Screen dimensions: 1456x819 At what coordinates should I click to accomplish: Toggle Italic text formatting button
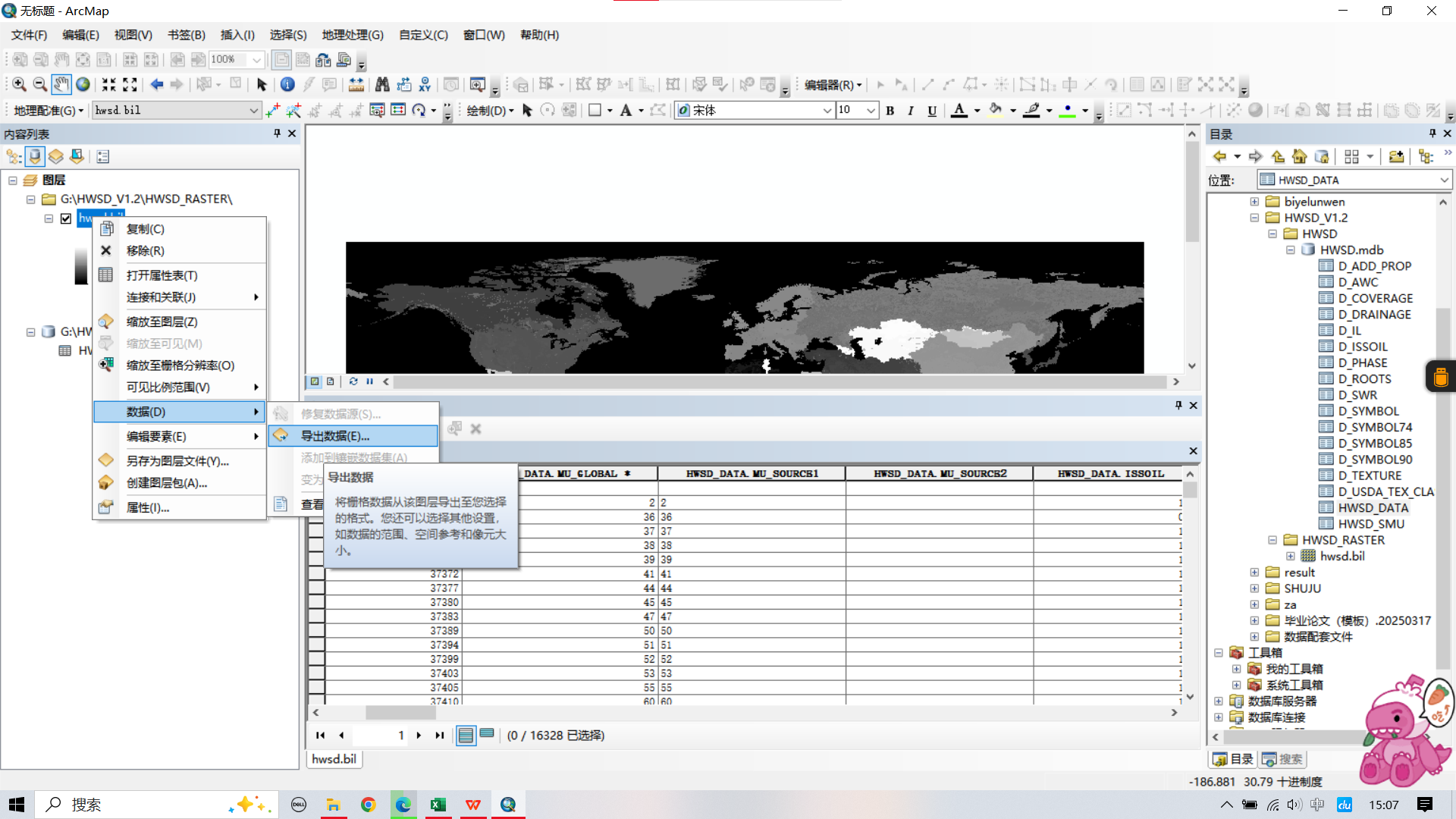click(911, 111)
